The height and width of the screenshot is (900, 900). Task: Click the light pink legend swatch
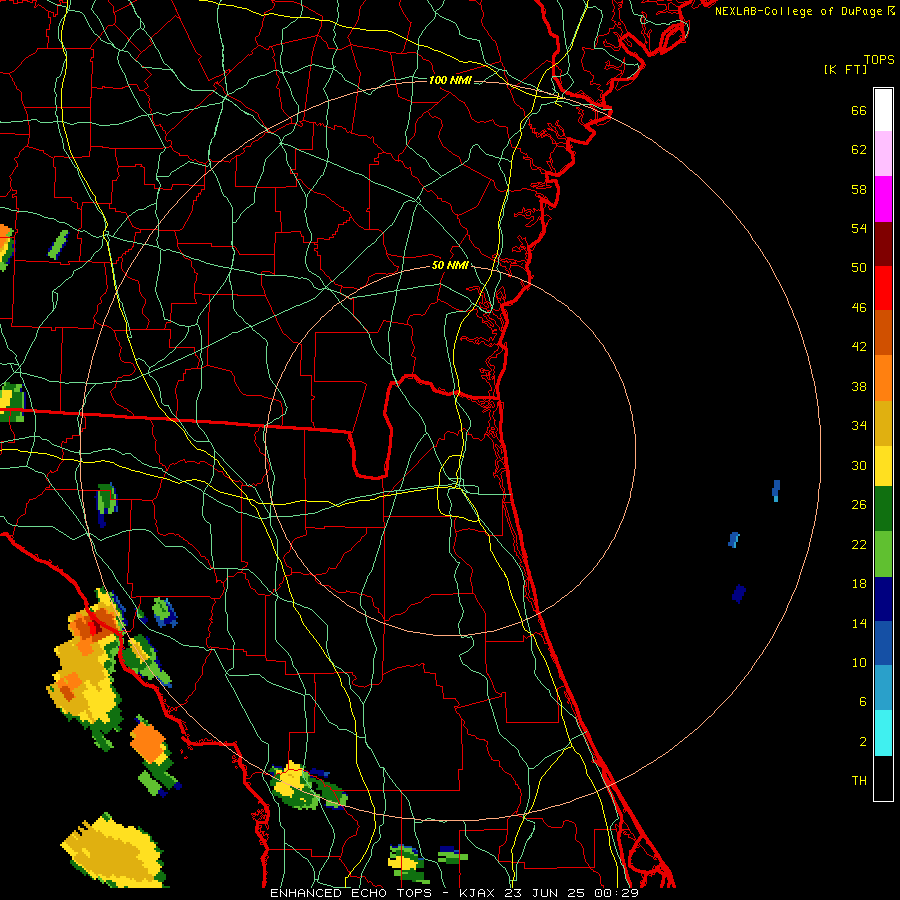click(883, 153)
